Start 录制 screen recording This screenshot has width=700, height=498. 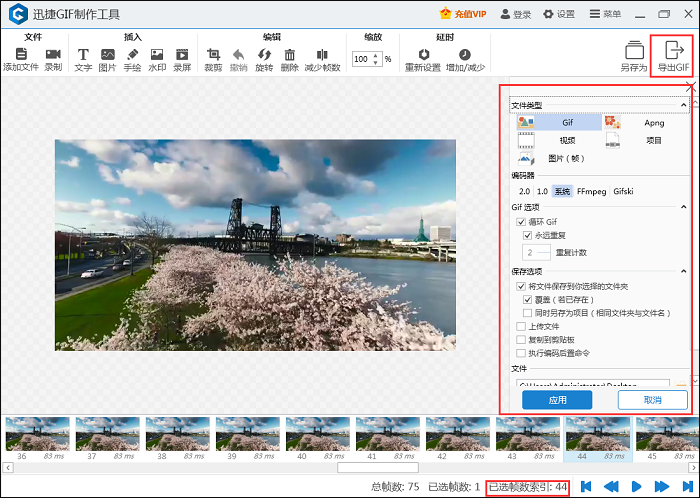pyautogui.click(x=53, y=54)
